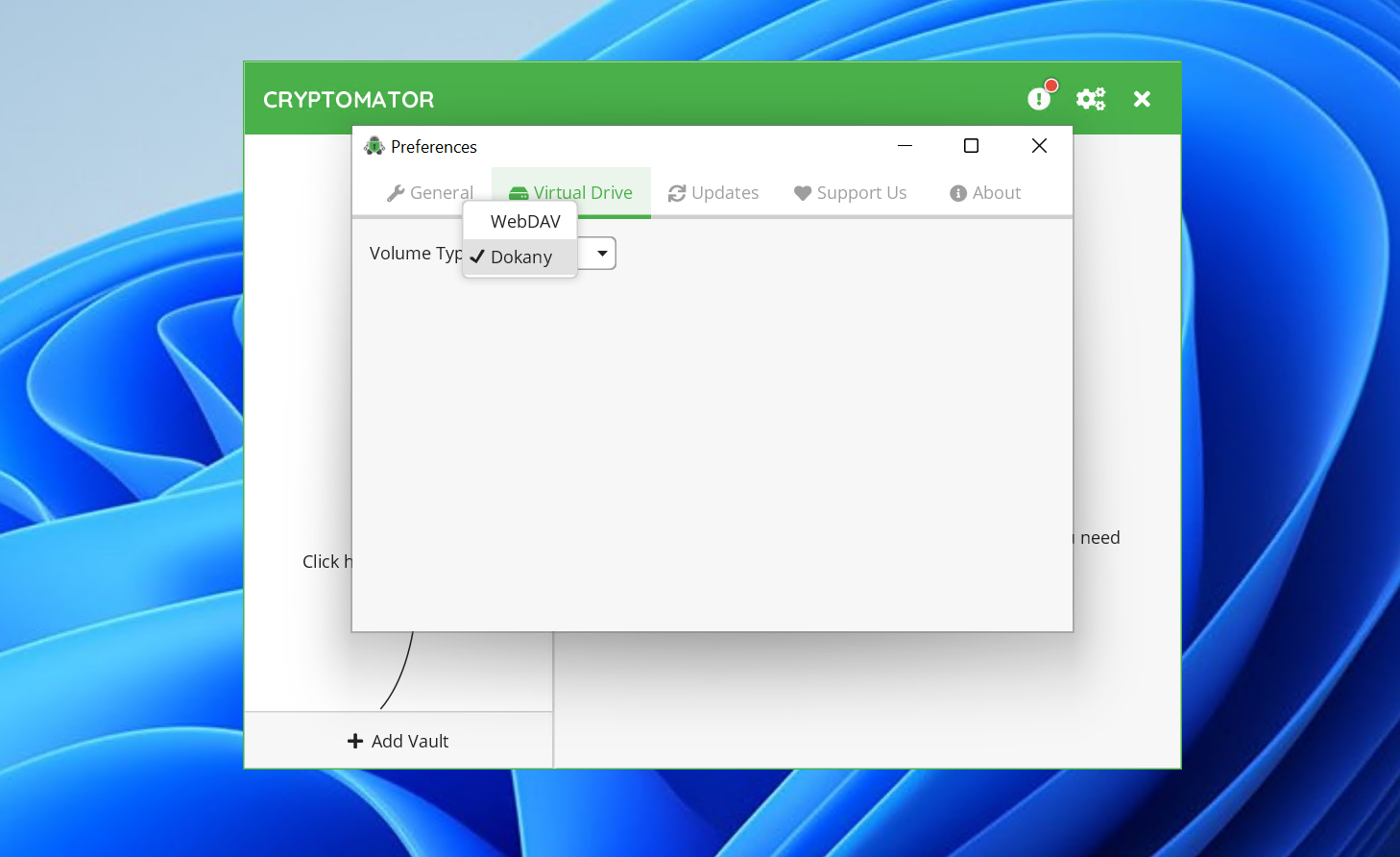
Task: Collapse the open WebDAV/Dokany dropdown list
Action: click(602, 253)
